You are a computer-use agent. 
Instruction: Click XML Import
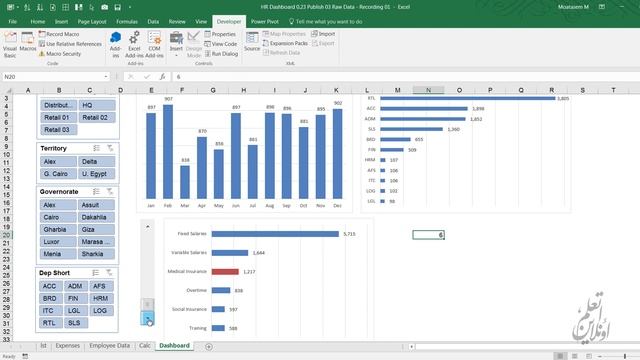[x=323, y=34]
